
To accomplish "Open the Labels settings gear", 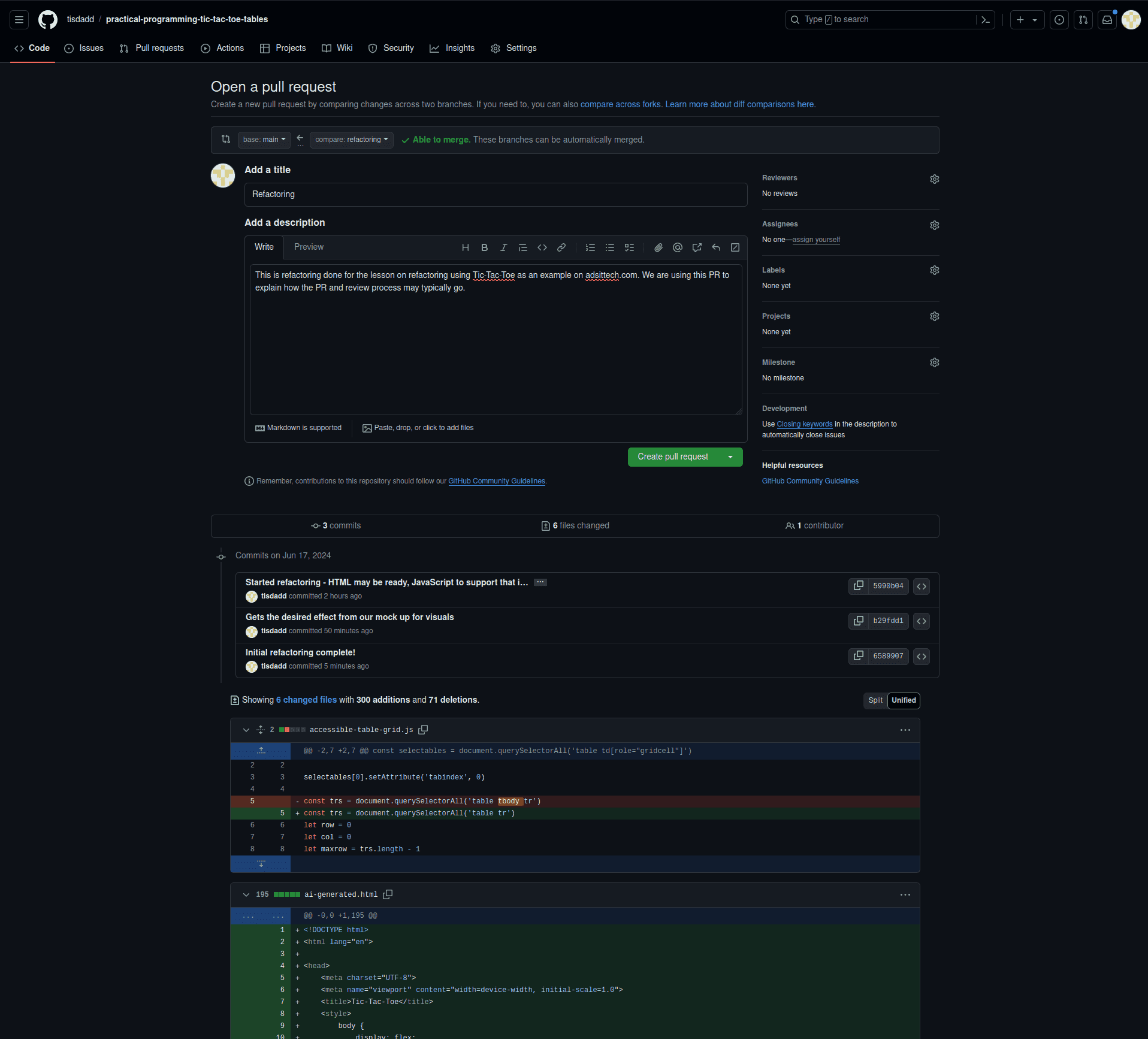I will (x=935, y=270).
